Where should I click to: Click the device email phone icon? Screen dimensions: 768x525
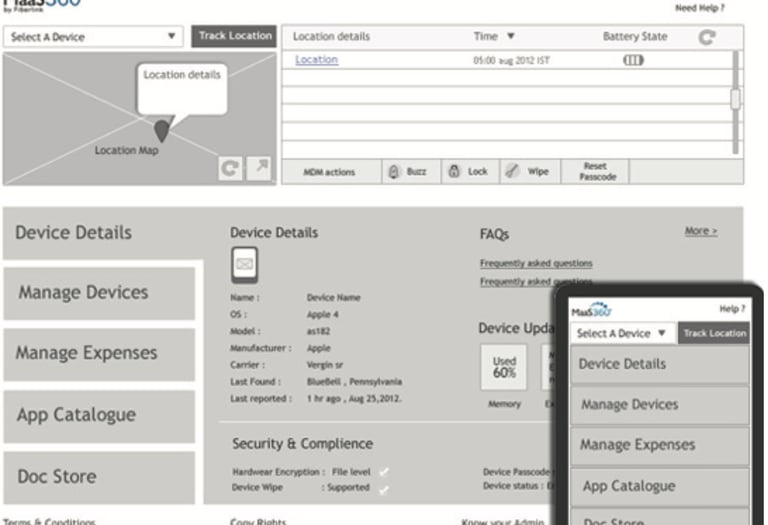(x=244, y=265)
